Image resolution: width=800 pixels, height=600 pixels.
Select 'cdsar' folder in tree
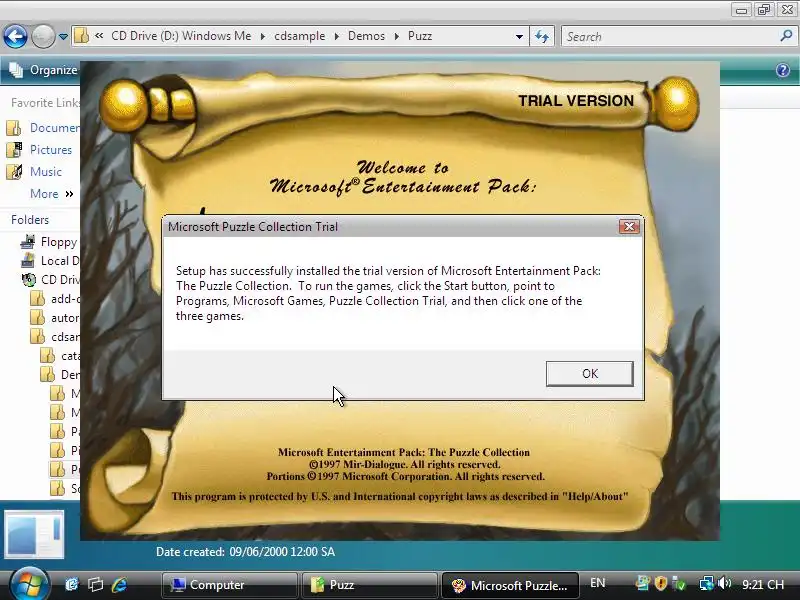click(55, 337)
